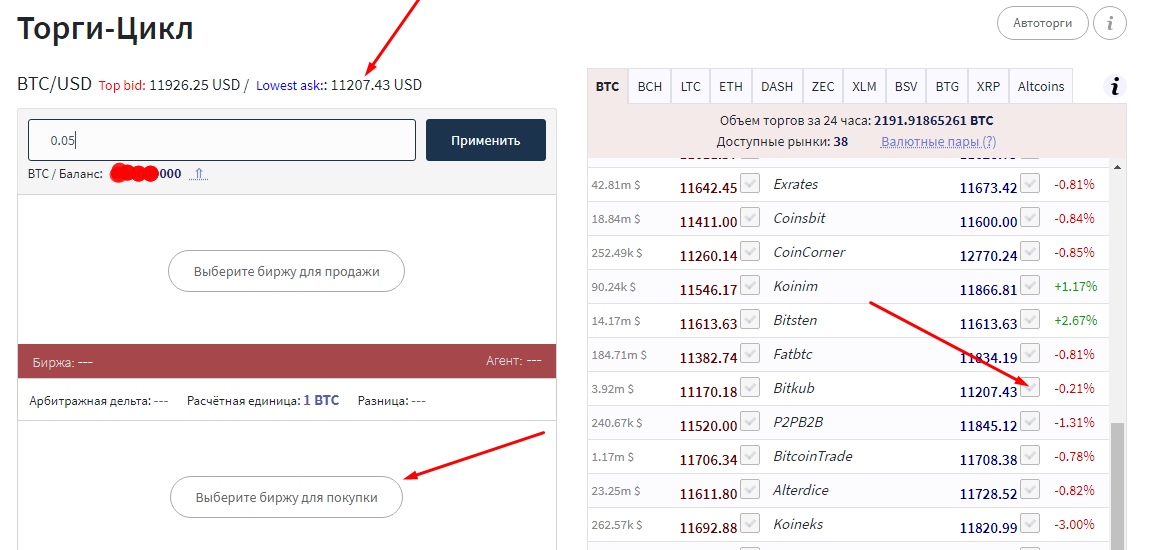Check BitcoinTrade ask checkbox at 11708.38
1161x550 pixels.
(x=1030, y=456)
